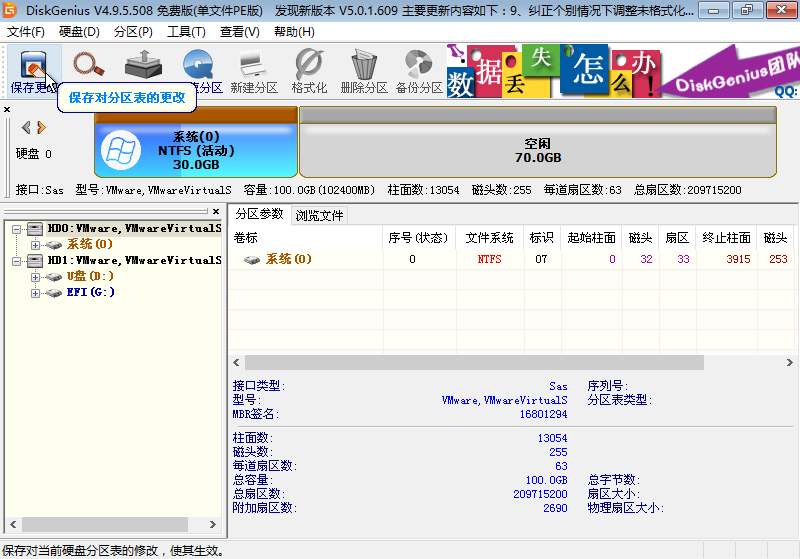This screenshot has width=800, height=559.
Task: Select the 空闲 70.0GB free space block
Action: click(x=538, y=142)
